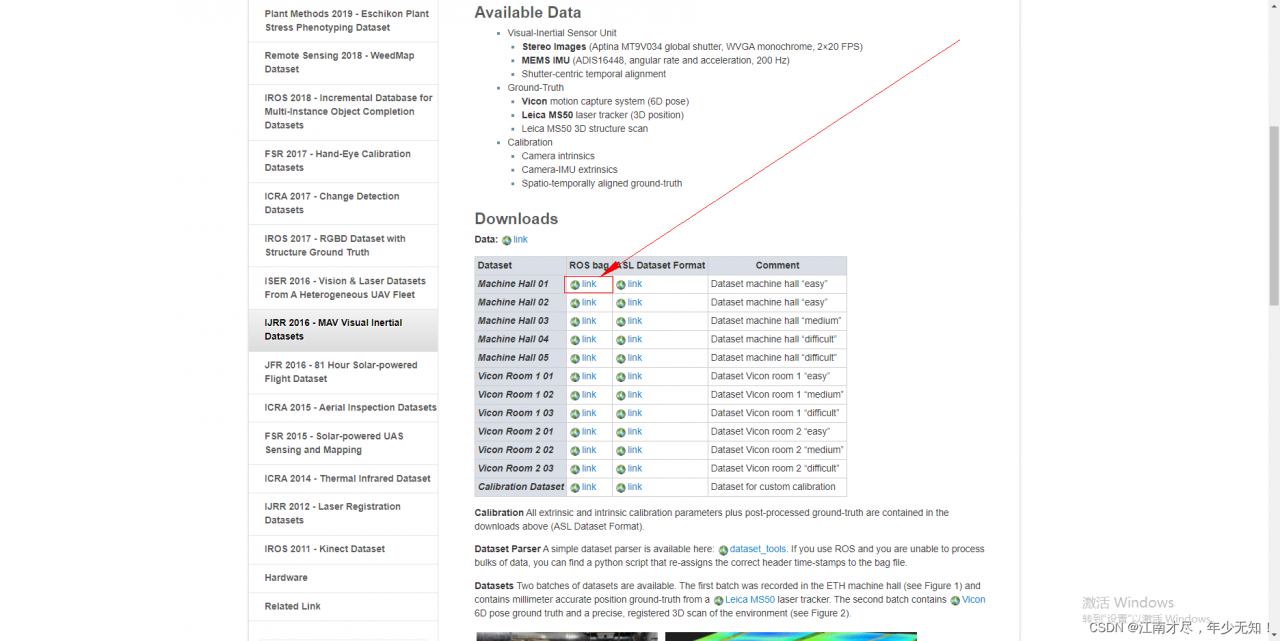Screen dimensions: 1280x641
Task: Open ICRA 2017 Change Detection Datasets
Action: point(343,203)
